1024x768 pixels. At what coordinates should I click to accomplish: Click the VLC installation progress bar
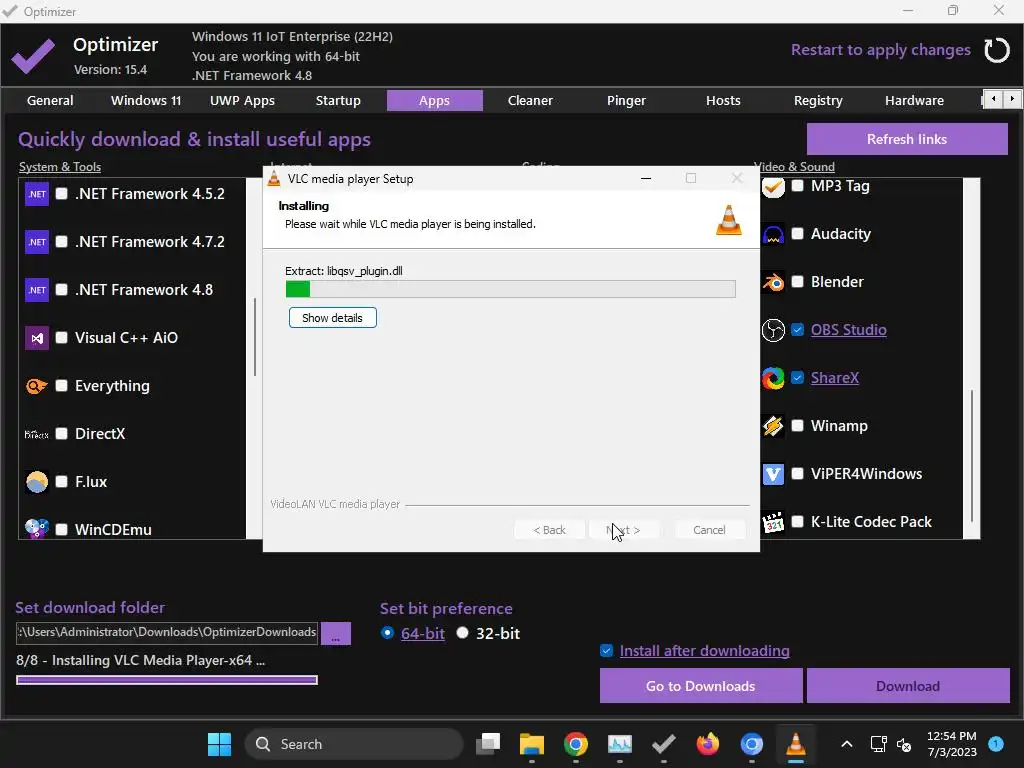511,289
